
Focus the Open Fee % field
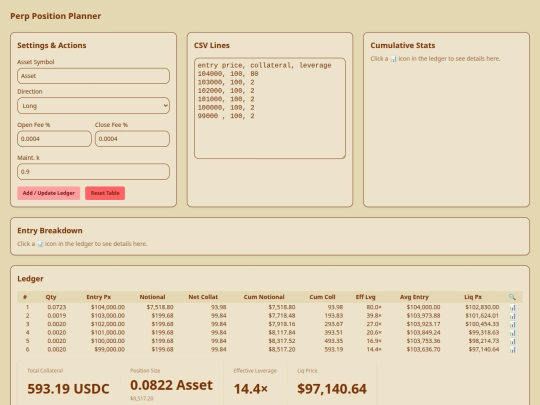(x=54, y=139)
